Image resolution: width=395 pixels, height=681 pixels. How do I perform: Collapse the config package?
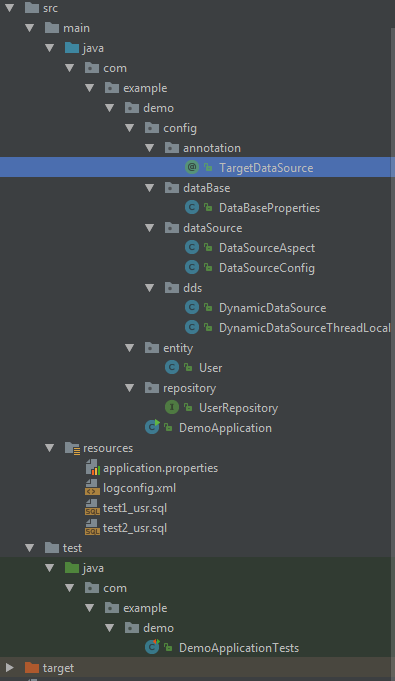click(129, 128)
